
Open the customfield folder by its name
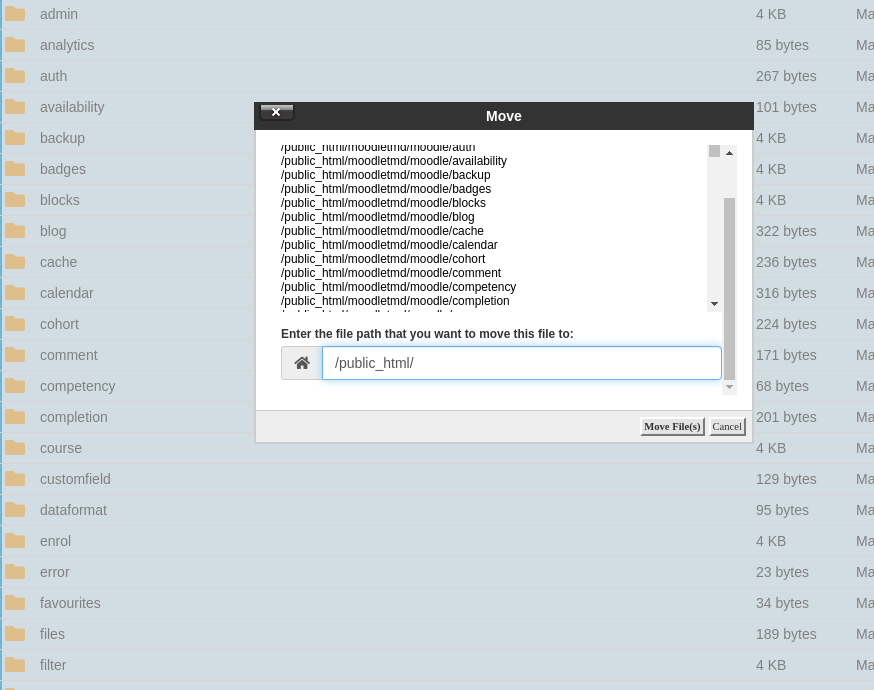(75, 479)
